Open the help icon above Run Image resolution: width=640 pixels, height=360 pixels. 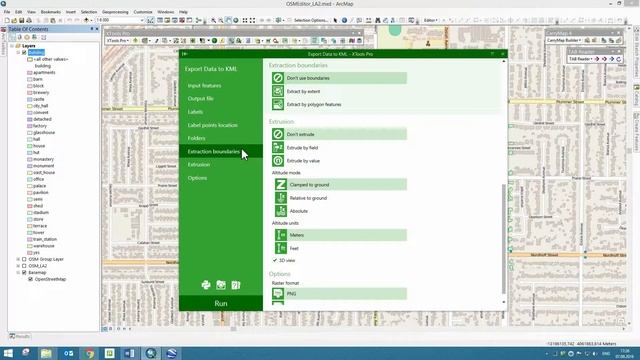pos(236,285)
